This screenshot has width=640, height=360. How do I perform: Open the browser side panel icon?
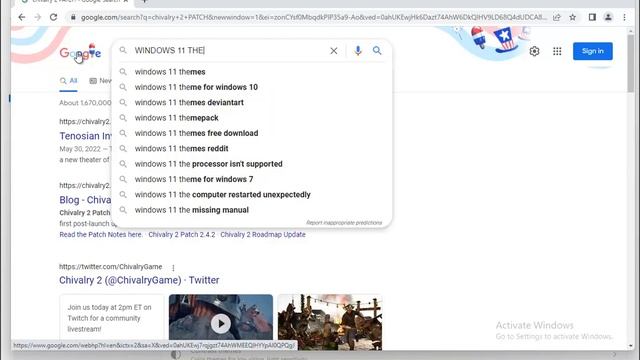coord(592,17)
